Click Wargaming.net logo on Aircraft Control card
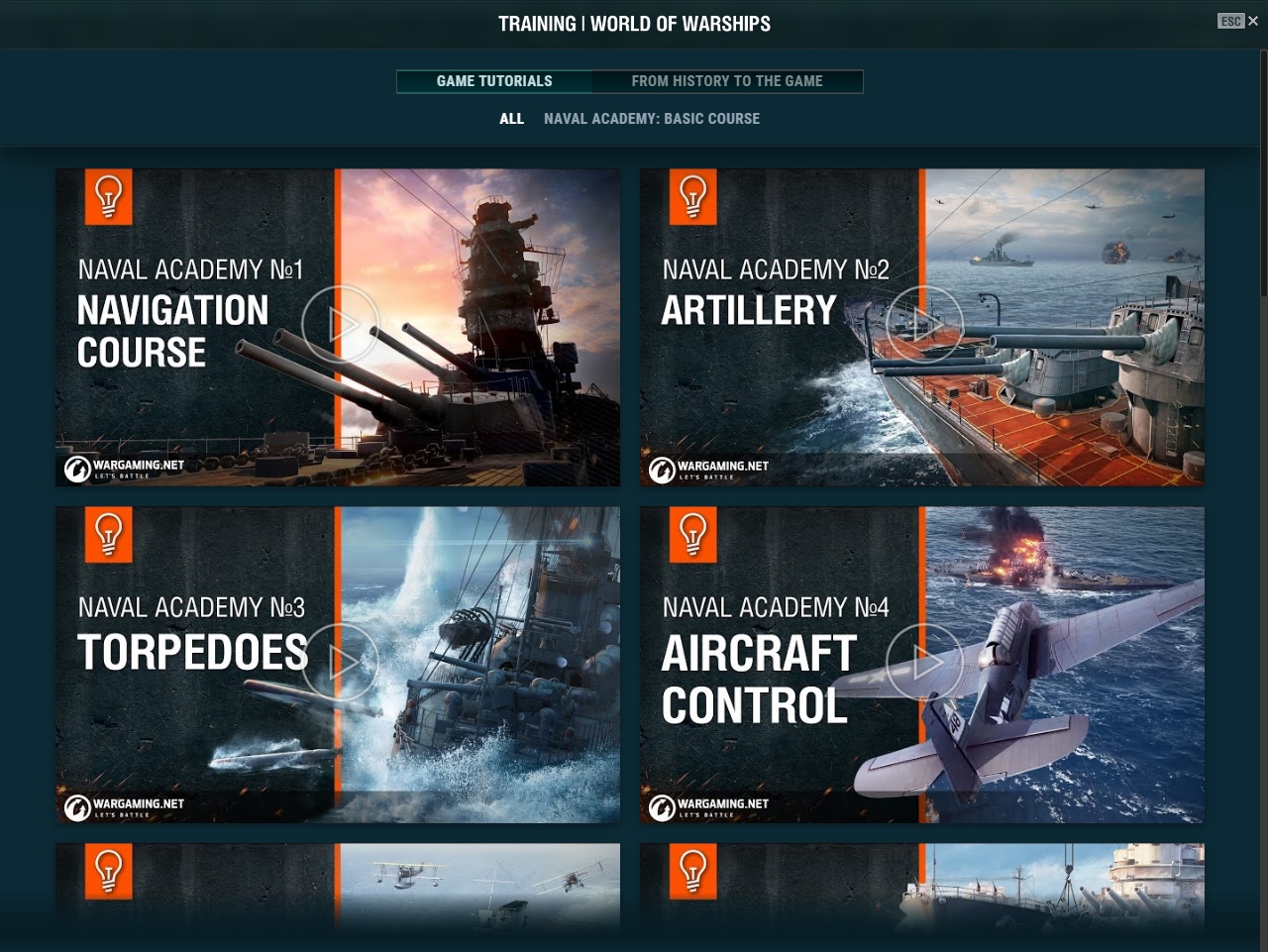Screen dimensions: 1268x952 point(709,807)
